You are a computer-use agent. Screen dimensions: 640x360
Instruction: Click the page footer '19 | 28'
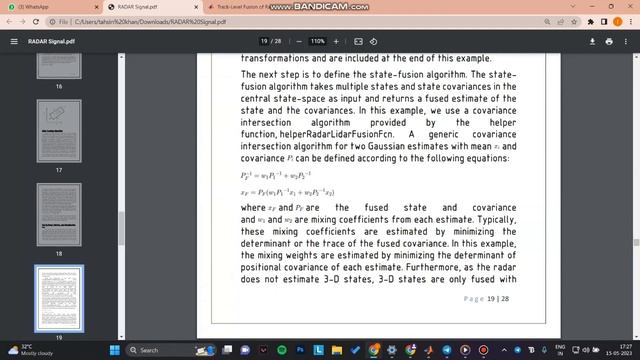click(498, 299)
